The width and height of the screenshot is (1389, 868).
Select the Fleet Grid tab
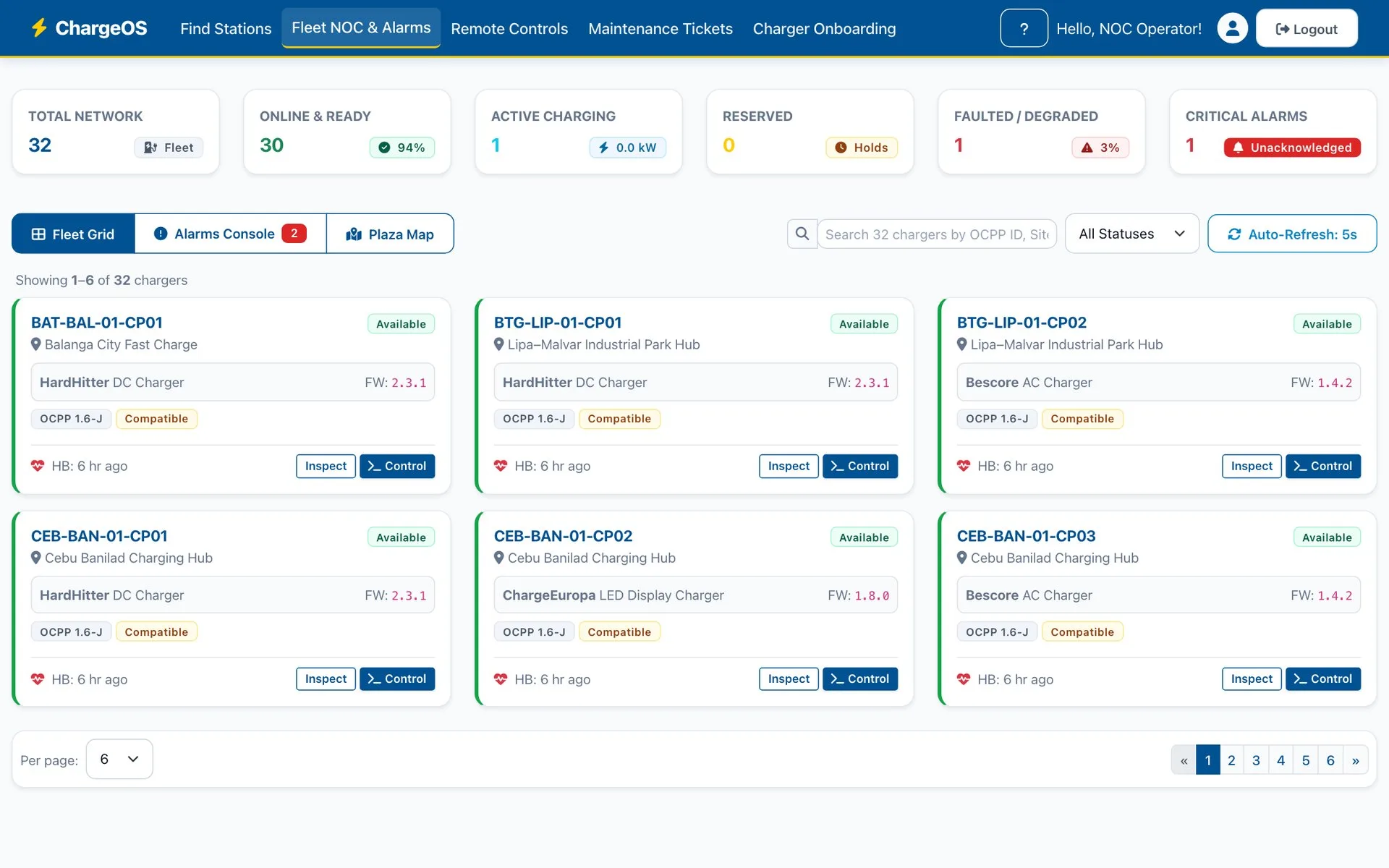pos(73,234)
